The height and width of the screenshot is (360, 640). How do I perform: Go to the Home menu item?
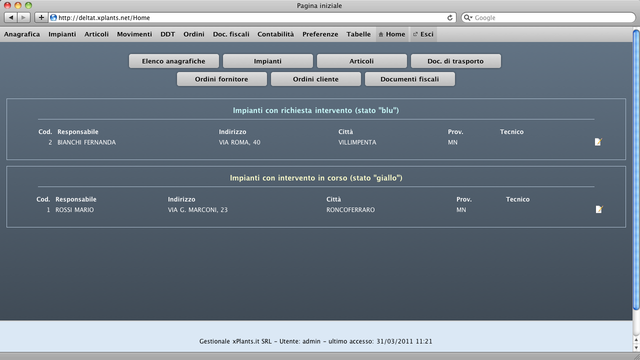click(x=392, y=34)
